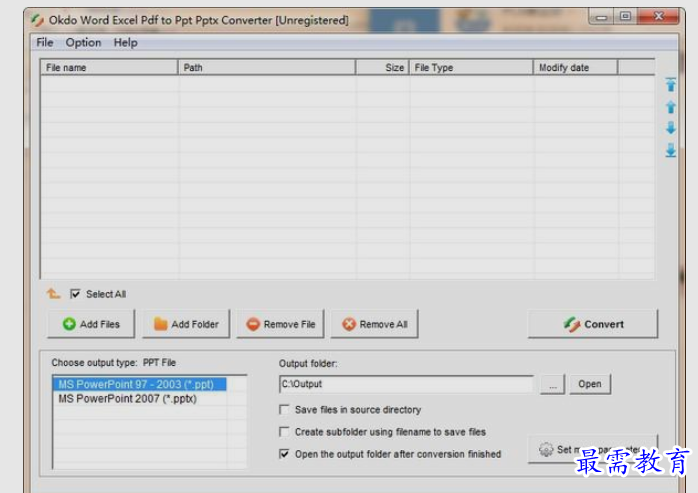
Task: Select MS PowerPoint 97 - 2003 (*.ppt) output type
Action: pos(140,384)
